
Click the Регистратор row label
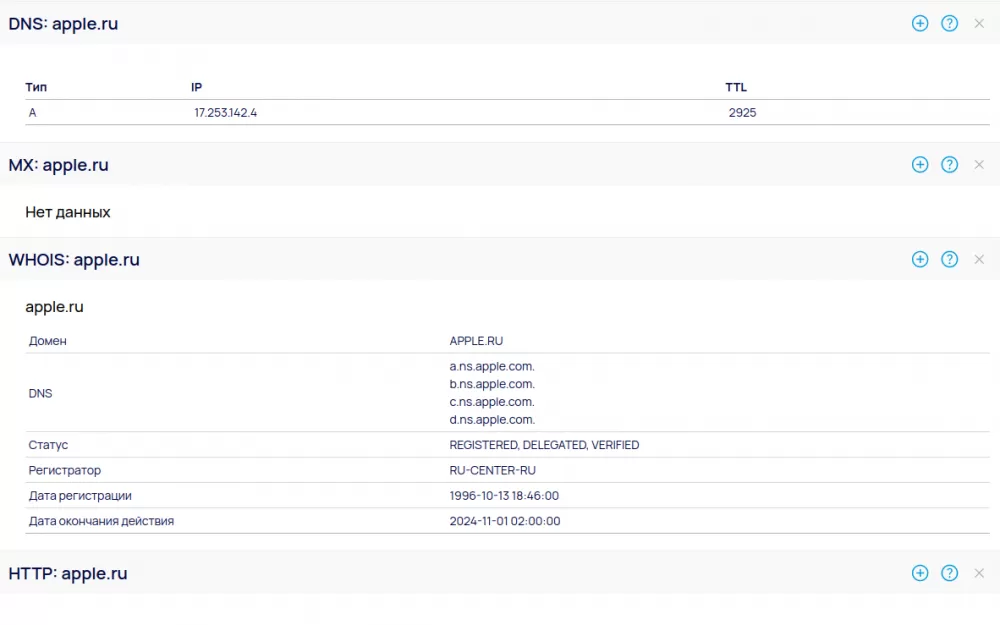(65, 471)
